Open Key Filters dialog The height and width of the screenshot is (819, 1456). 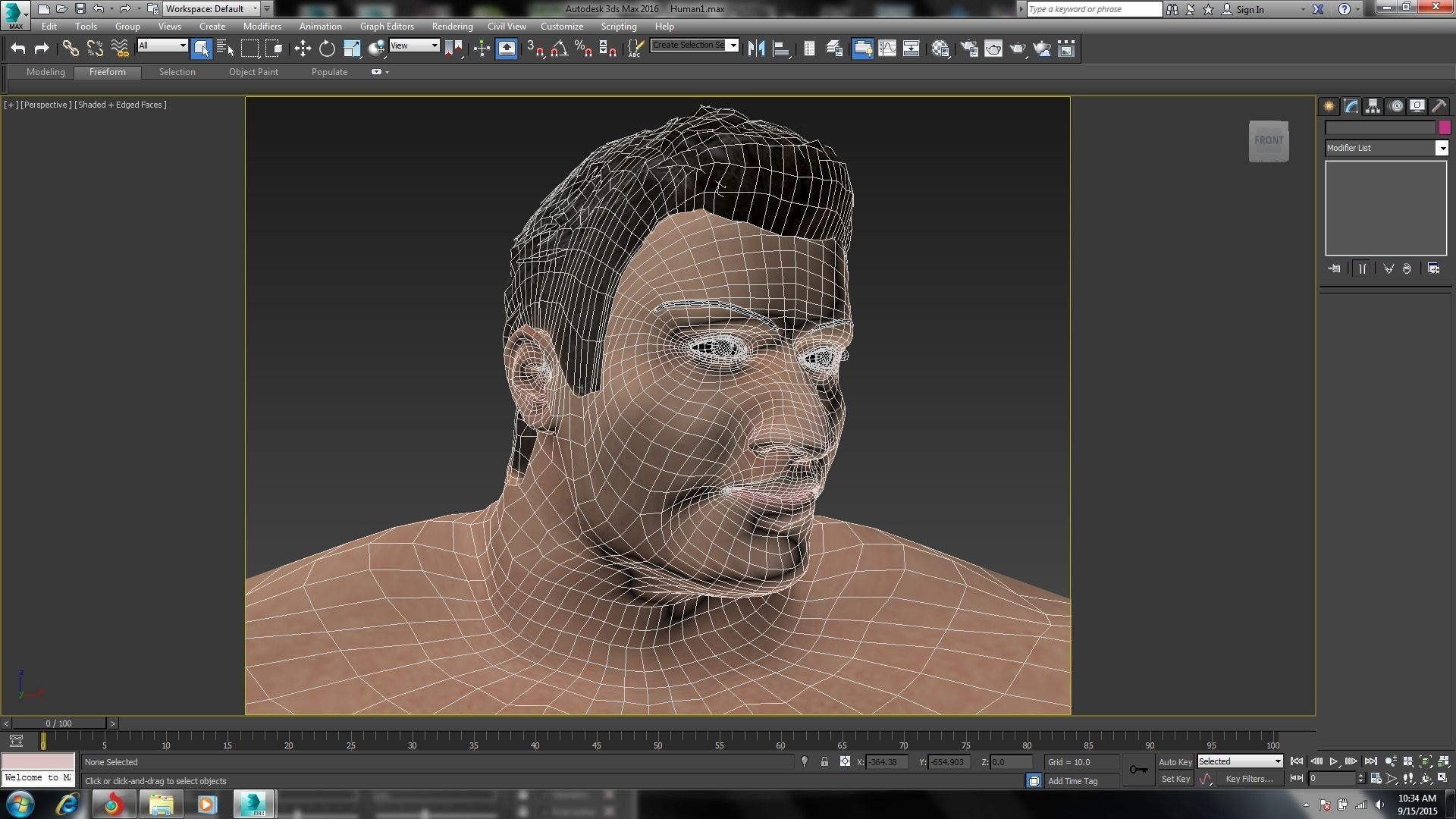[x=1249, y=779]
